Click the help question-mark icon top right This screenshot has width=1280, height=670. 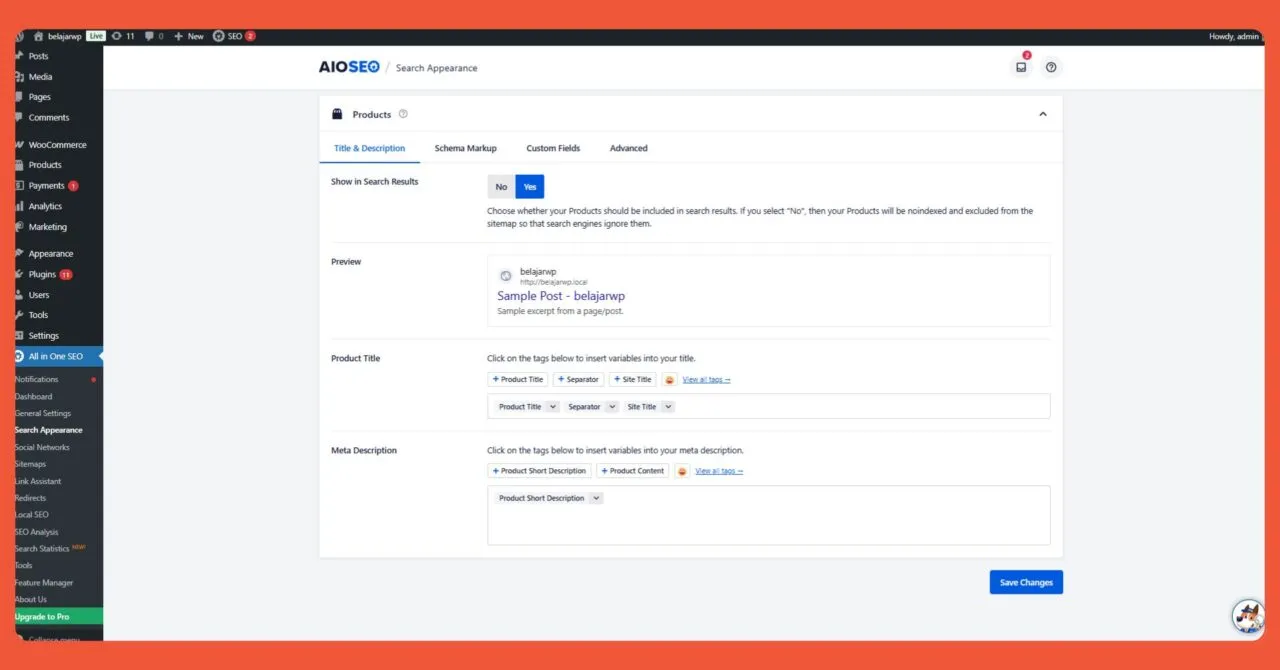pos(1051,67)
